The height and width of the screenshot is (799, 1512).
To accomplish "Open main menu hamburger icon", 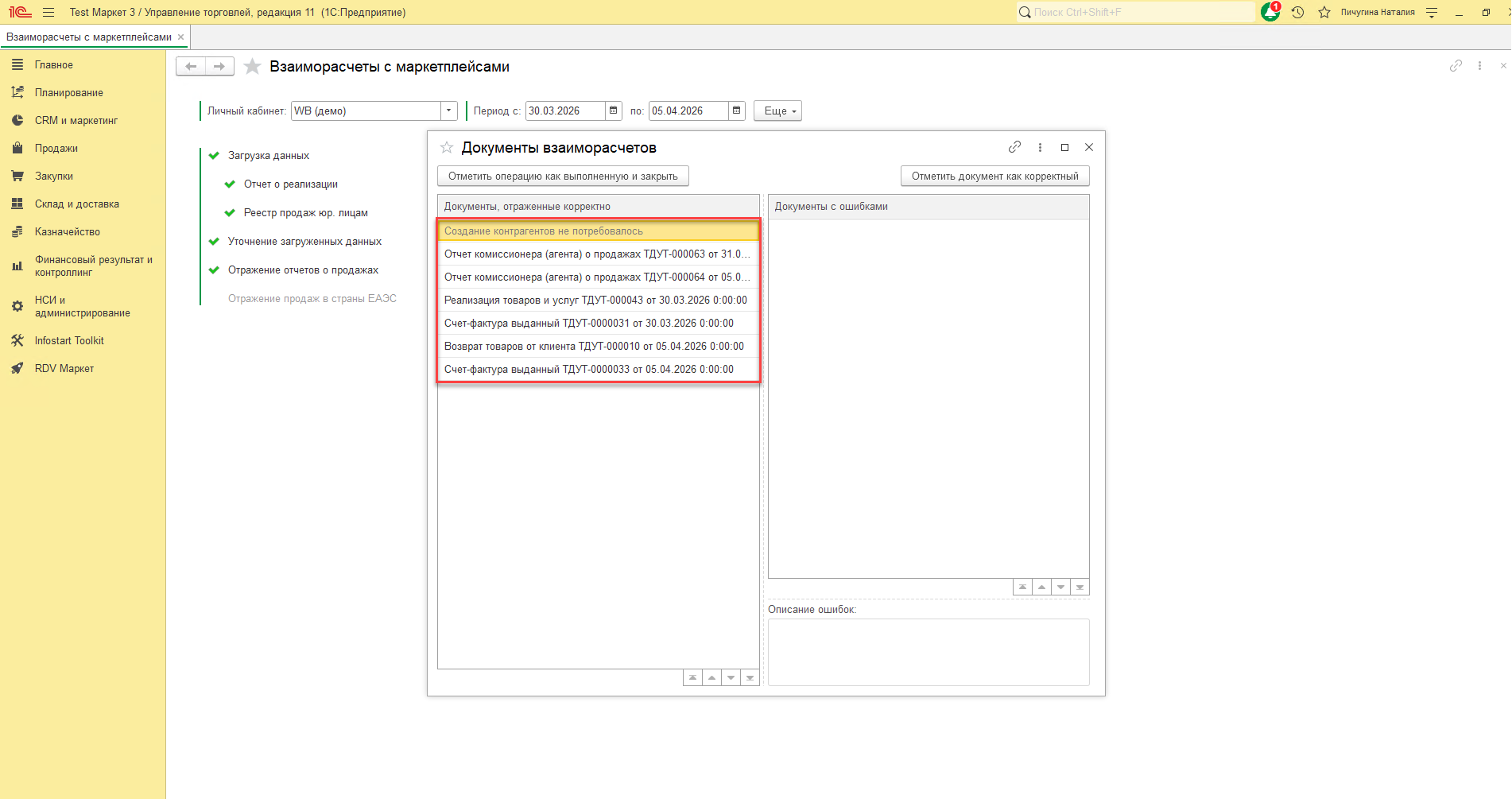I will coord(48,13).
